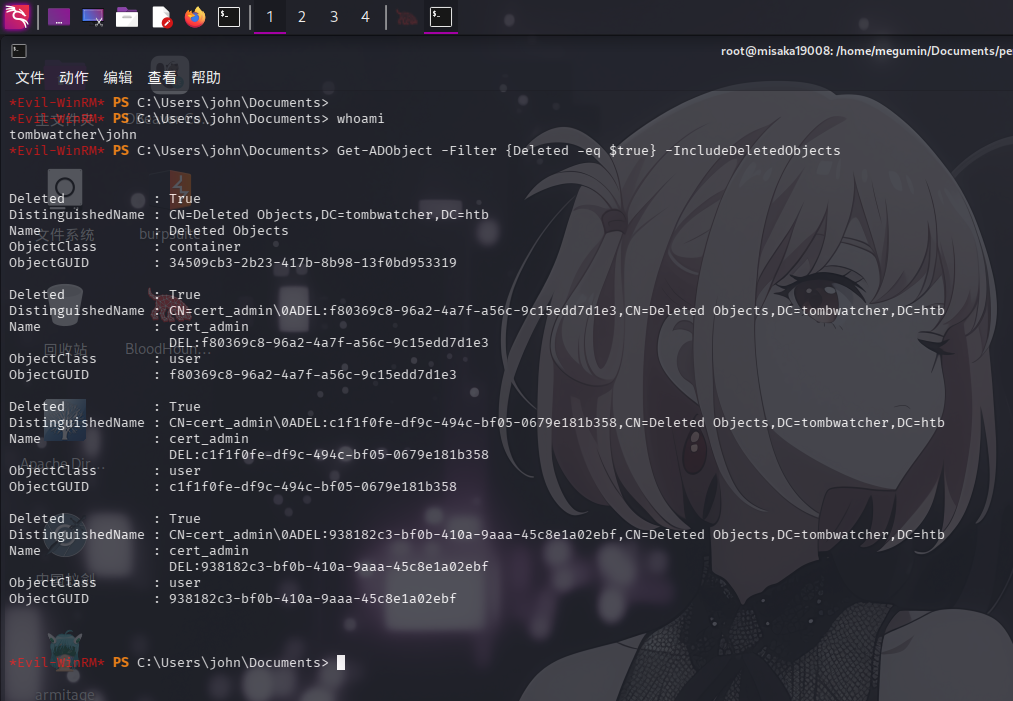Screen dimensions: 1013x701
Task: Click the -IncludeDeletedObjects parameter text
Action: click(753, 151)
